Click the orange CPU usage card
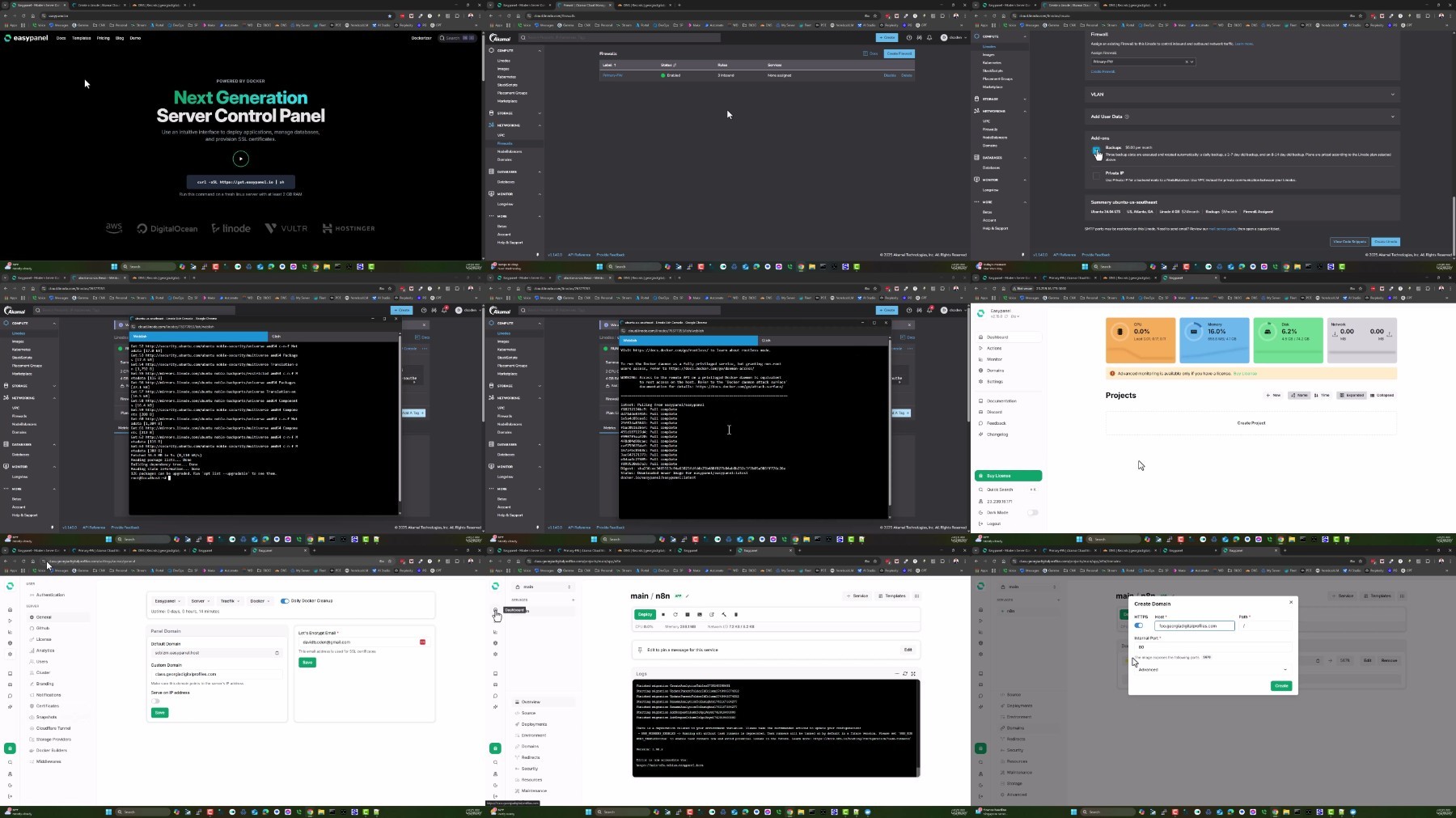 coord(1141,341)
